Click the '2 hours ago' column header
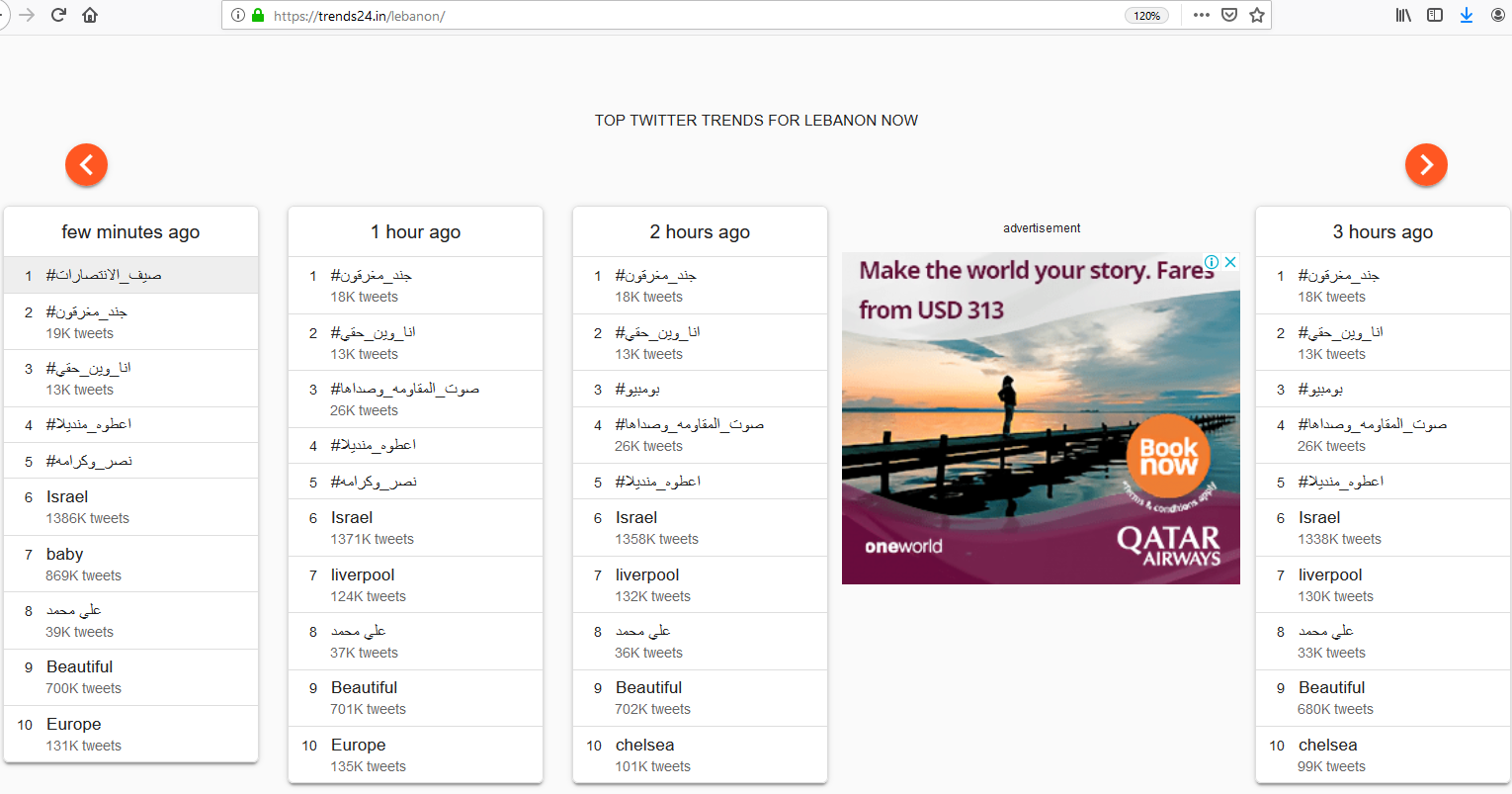This screenshot has width=1512, height=794. (700, 231)
